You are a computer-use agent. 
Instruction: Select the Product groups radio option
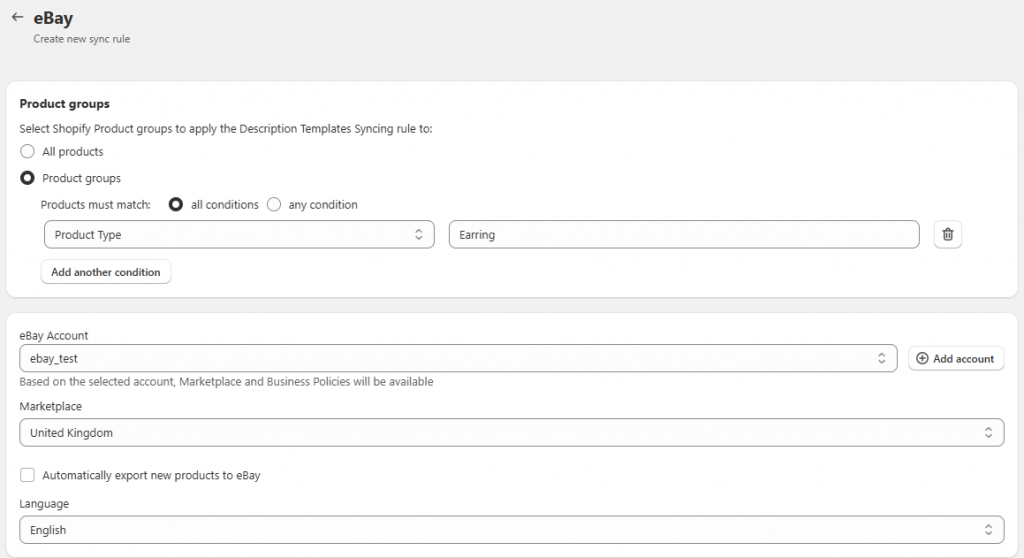[27, 178]
